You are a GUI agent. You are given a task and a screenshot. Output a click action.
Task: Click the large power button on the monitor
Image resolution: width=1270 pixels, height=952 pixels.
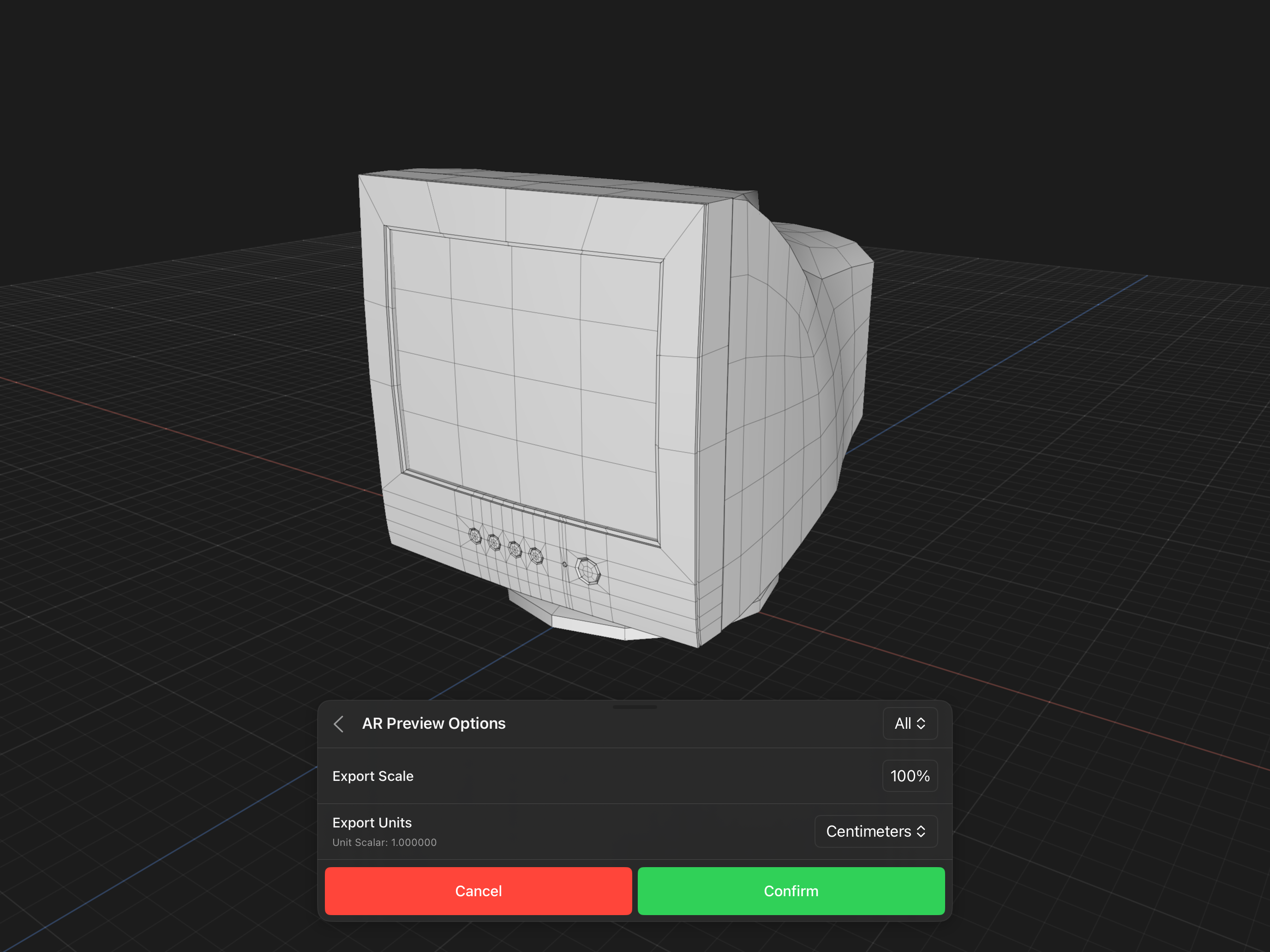coord(588,571)
